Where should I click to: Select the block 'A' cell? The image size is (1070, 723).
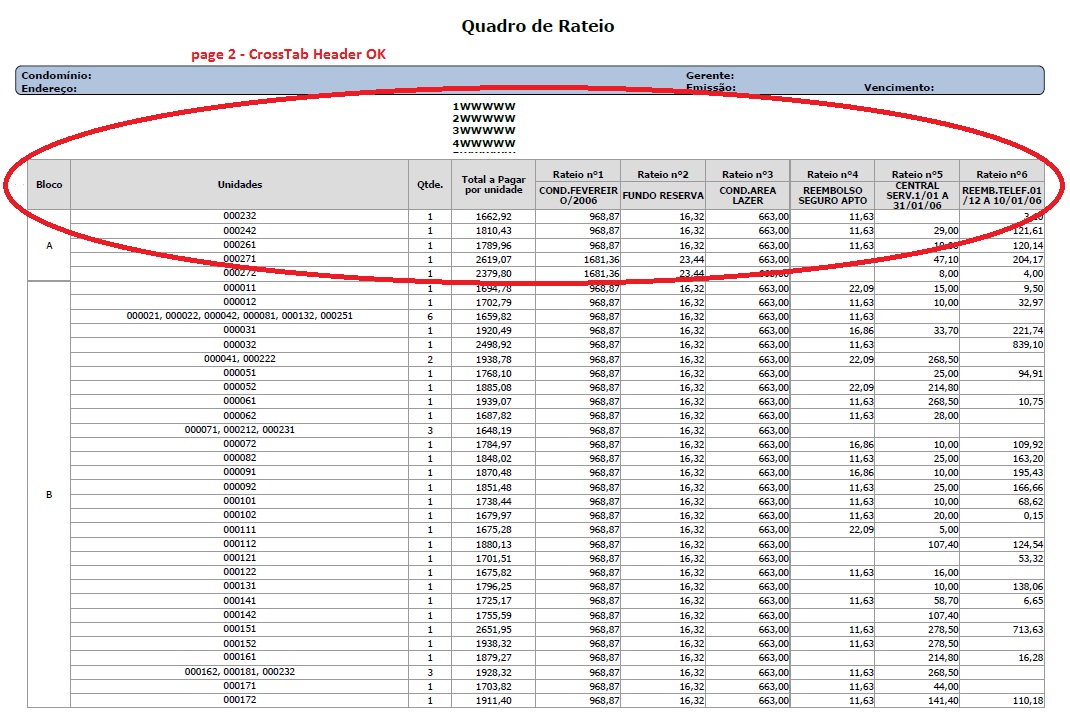(x=49, y=245)
